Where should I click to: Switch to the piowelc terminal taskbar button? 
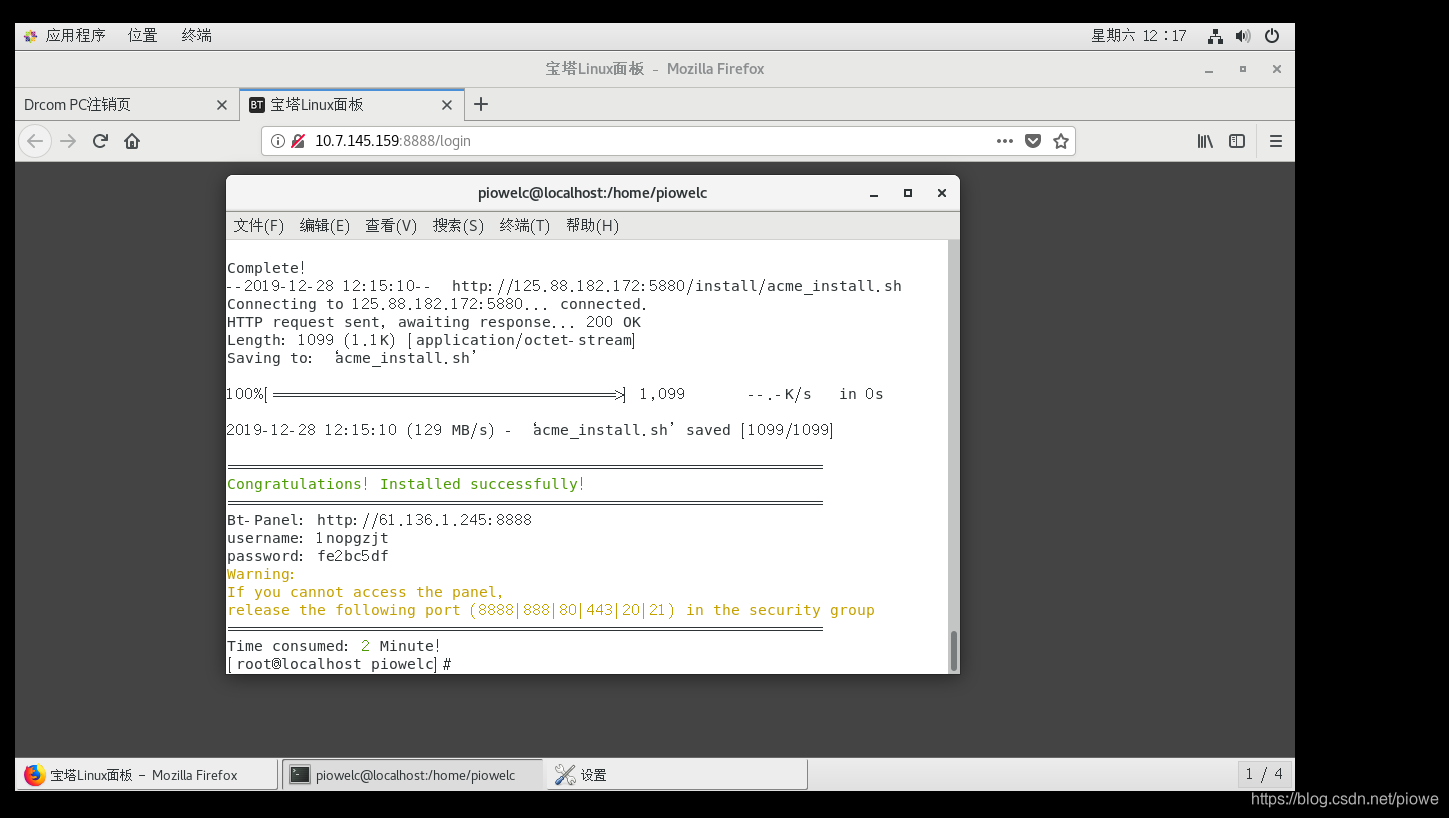tap(413, 775)
